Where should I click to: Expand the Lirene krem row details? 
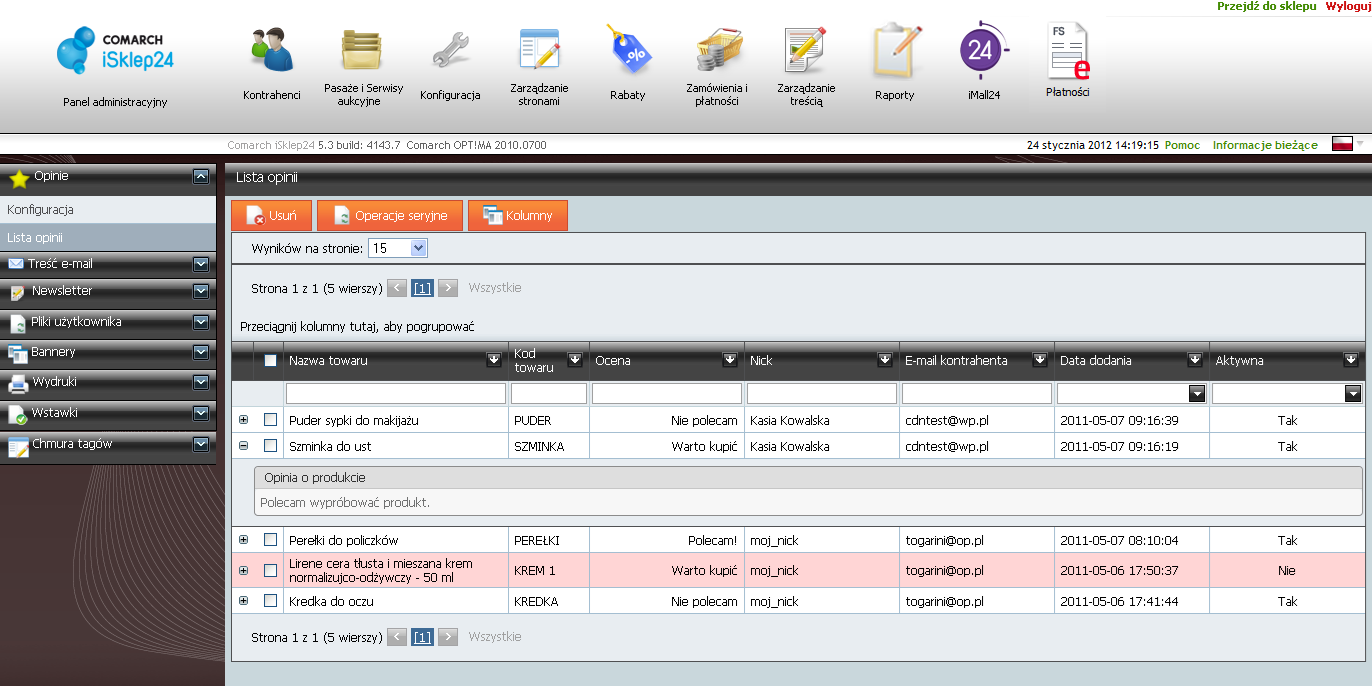coord(244,571)
